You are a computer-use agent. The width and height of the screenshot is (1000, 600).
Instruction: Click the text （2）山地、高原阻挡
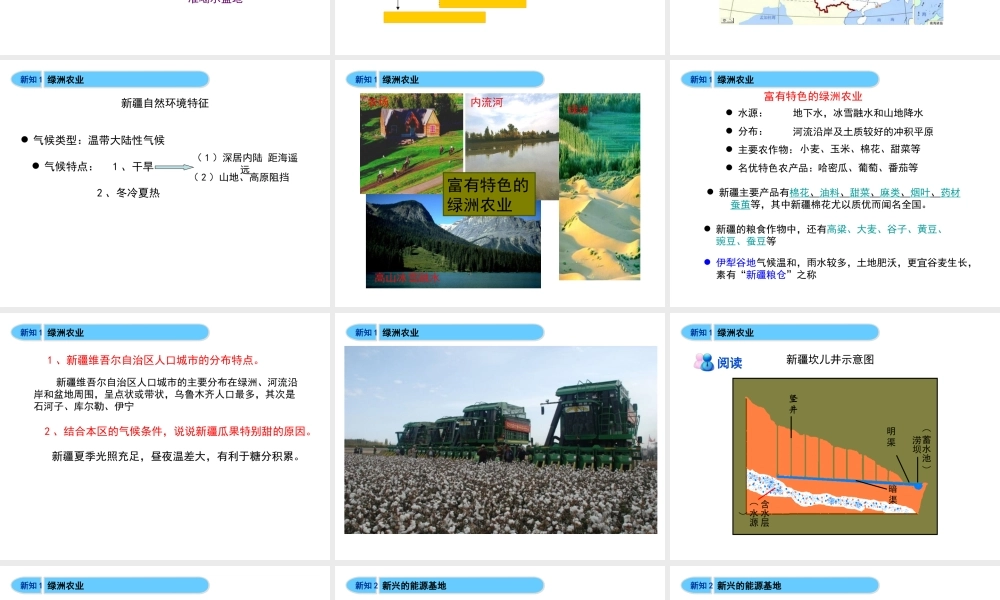point(241,177)
